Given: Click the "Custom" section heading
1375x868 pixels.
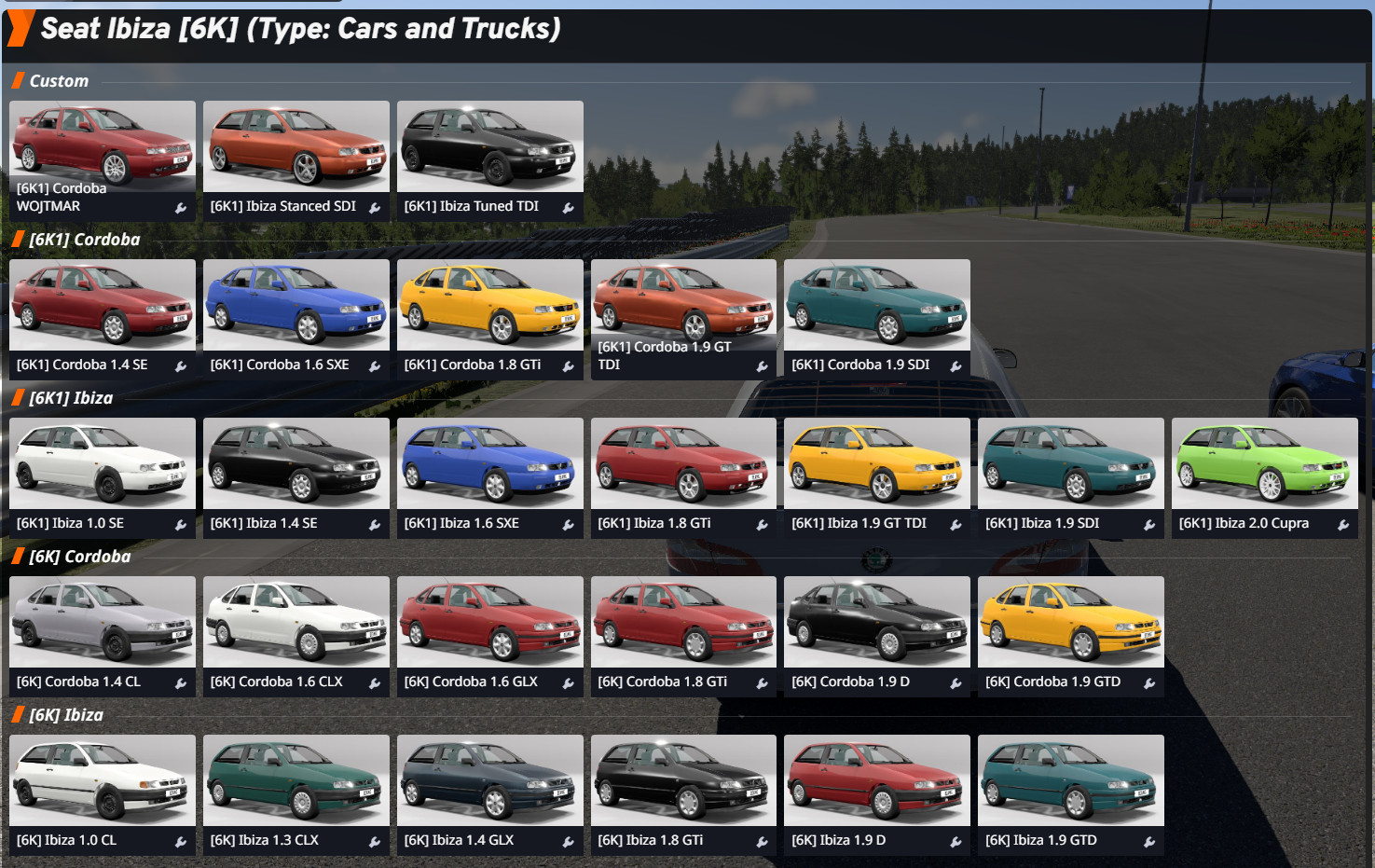Looking at the screenshot, I should [59, 81].
